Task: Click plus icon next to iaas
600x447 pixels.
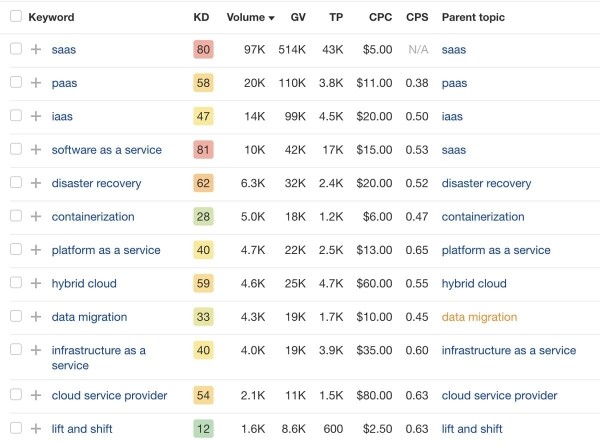Action: (x=36, y=116)
